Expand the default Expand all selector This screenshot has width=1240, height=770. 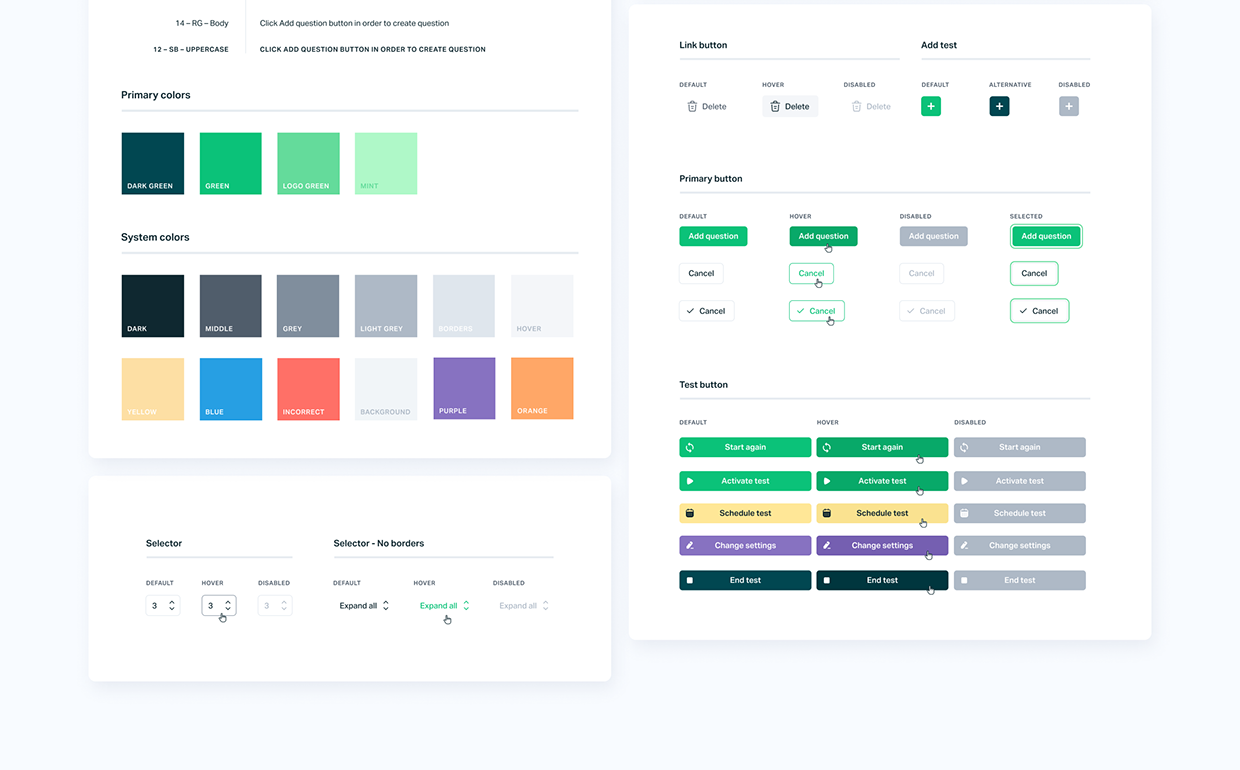364,606
